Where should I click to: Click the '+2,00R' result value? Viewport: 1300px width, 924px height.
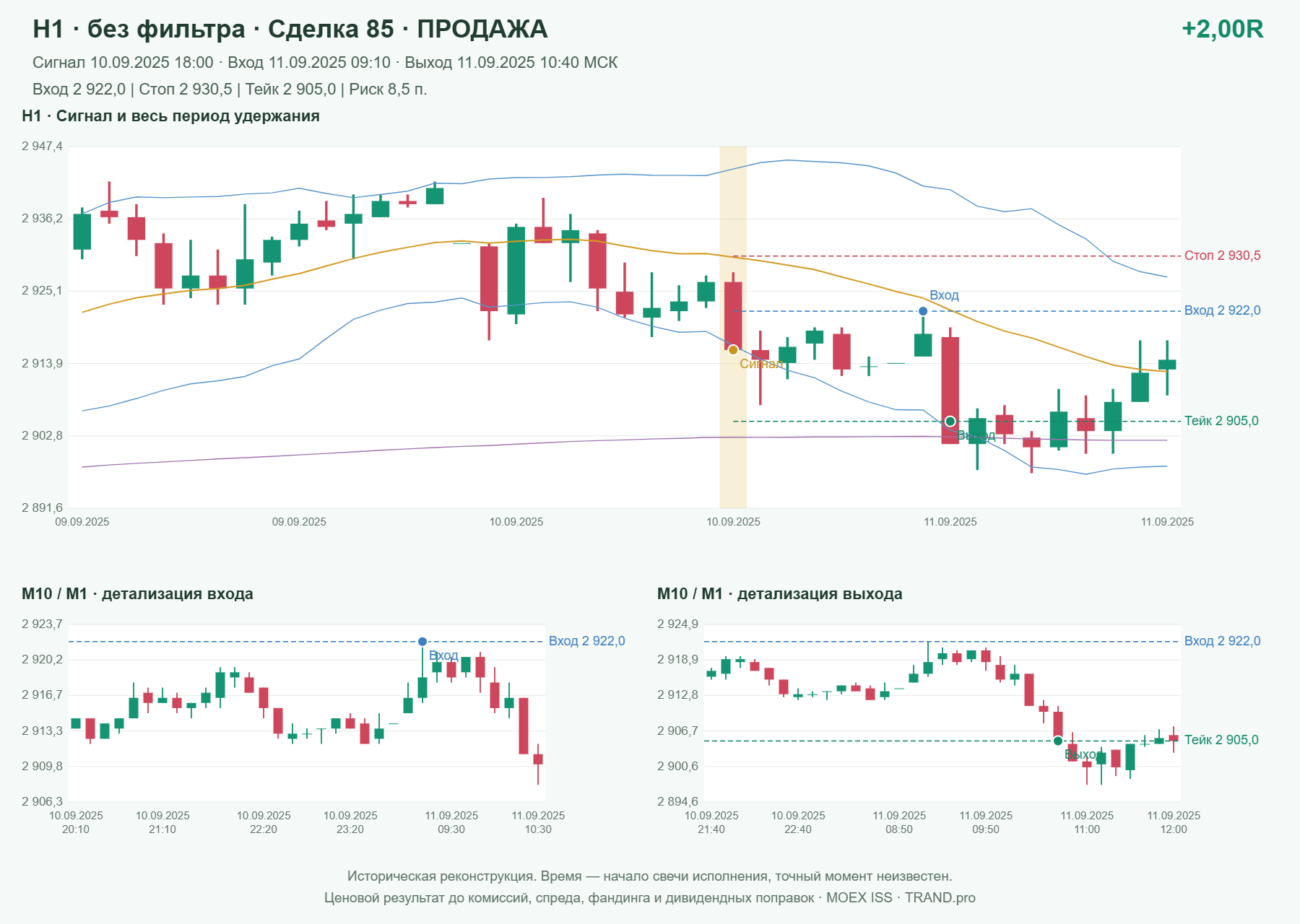(1222, 29)
